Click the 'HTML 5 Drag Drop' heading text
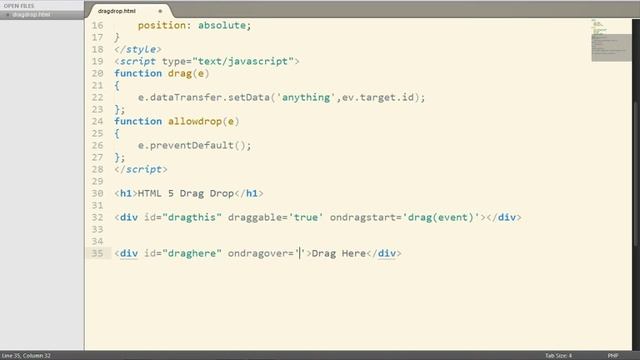This screenshot has width=640, height=360. 186,193
